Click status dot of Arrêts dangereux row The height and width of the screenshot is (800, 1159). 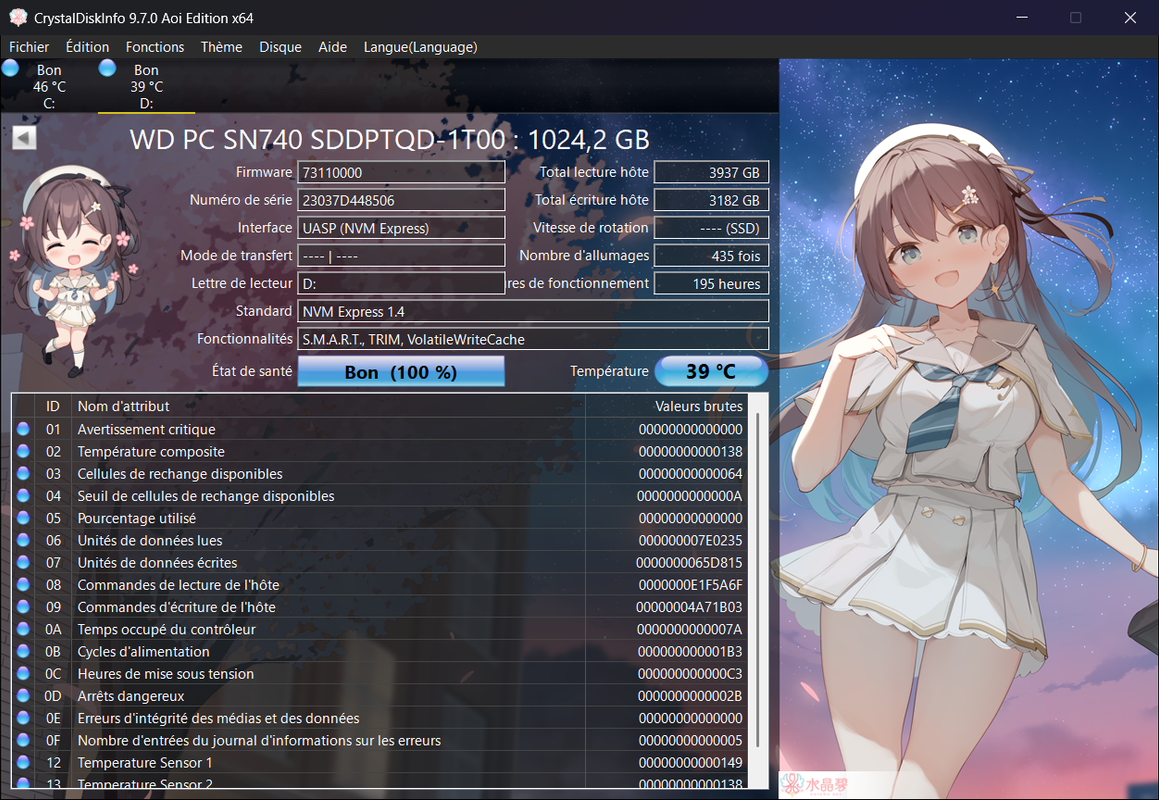tap(23, 695)
